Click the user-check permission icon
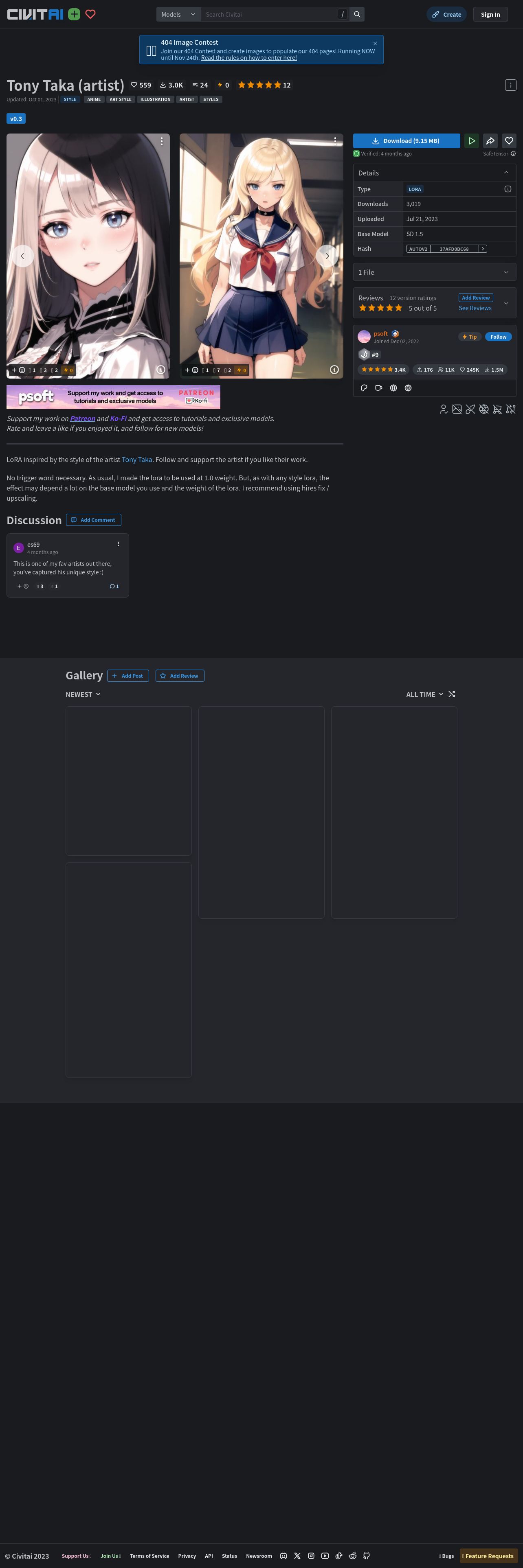523x1568 pixels. [x=444, y=409]
